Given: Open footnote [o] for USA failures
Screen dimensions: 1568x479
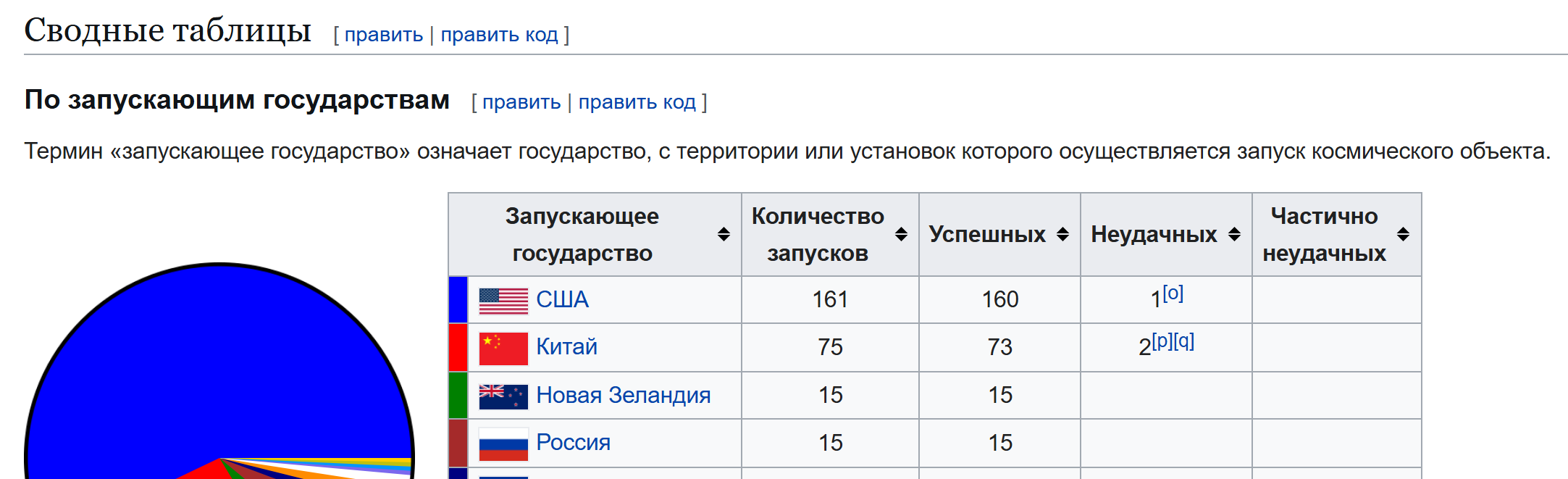Looking at the screenshot, I should (1173, 293).
